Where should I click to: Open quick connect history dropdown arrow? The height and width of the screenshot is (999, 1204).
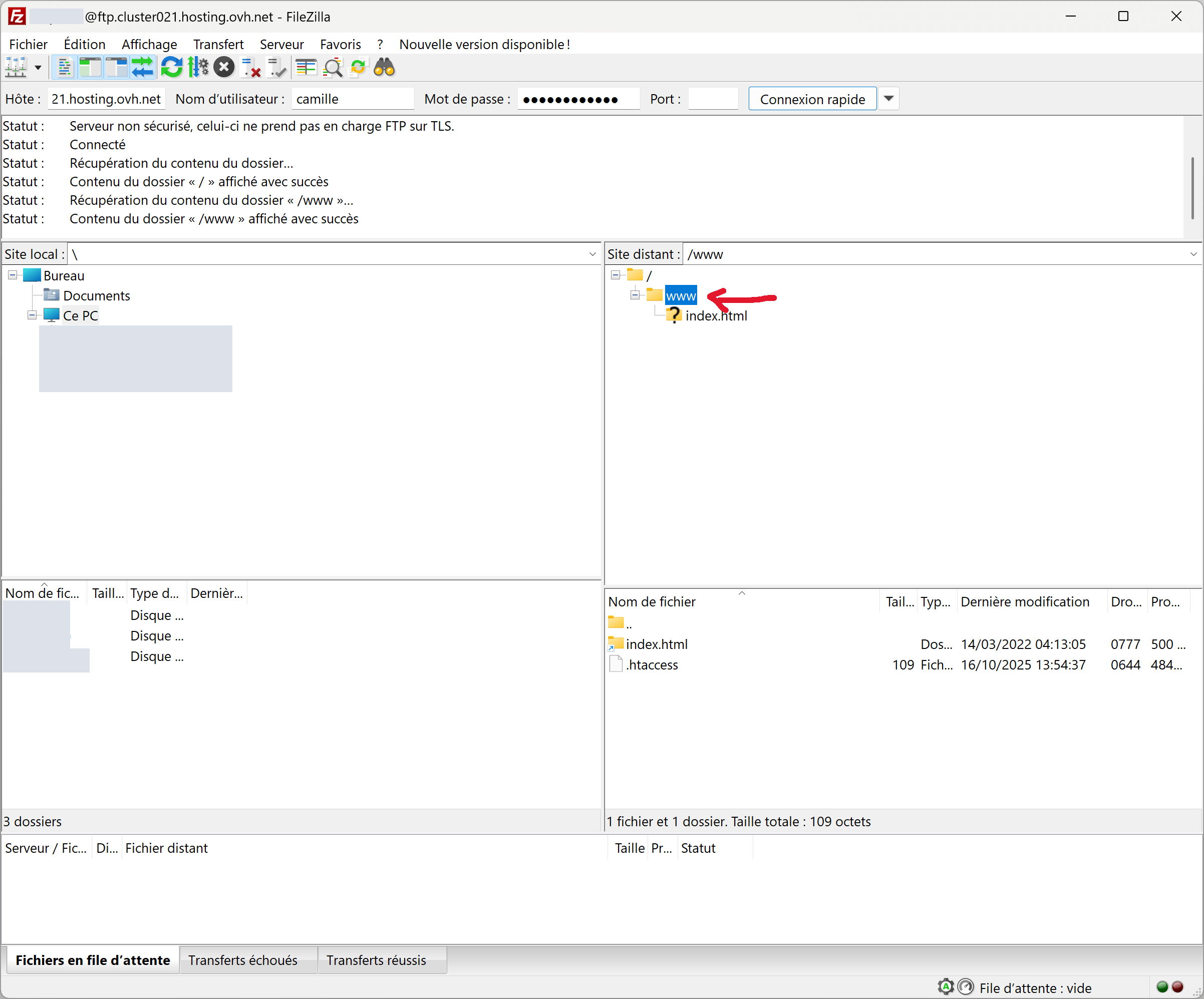pos(888,99)
